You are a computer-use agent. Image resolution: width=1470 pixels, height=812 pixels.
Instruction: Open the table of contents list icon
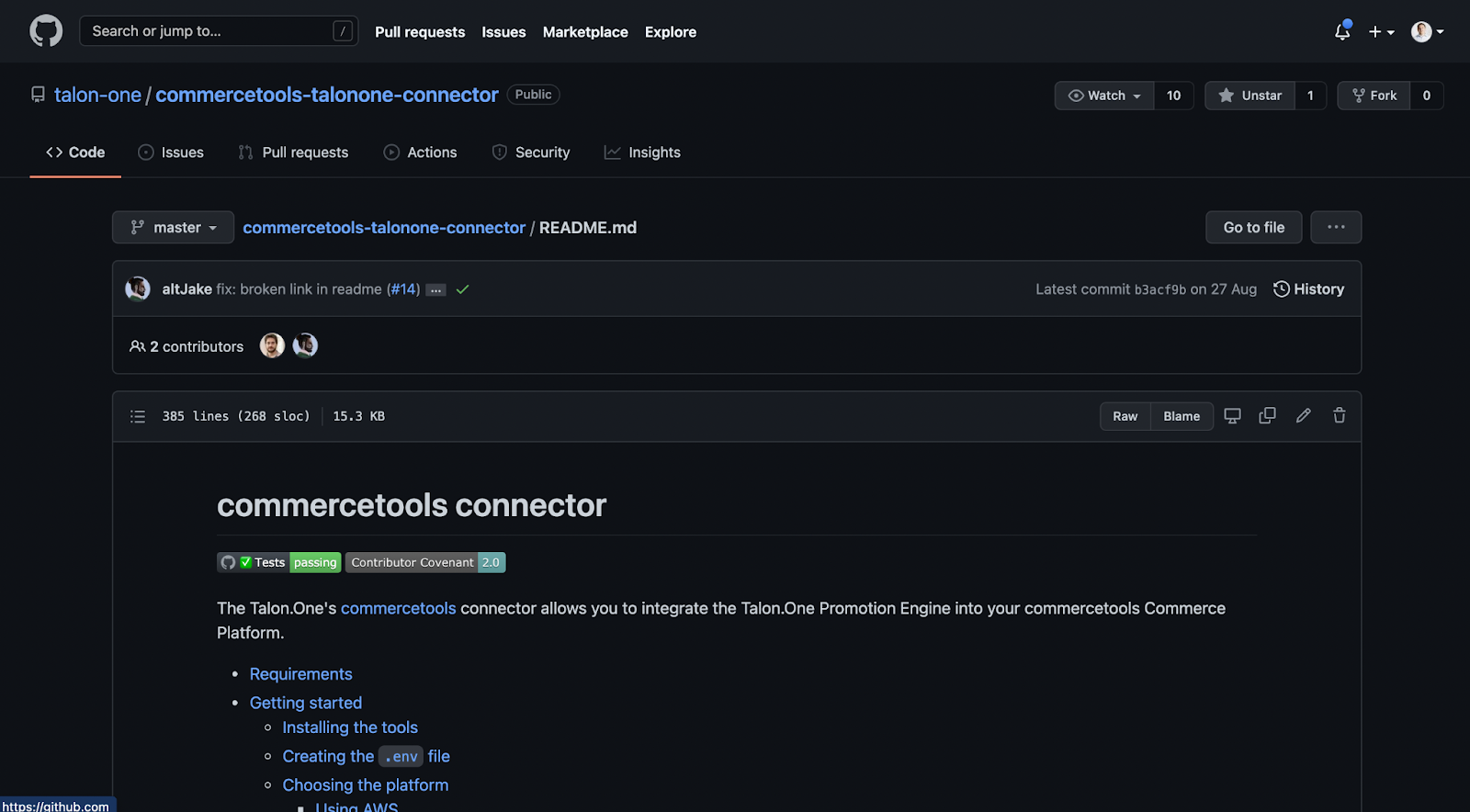pyautogui.click(x=138, y=416)
